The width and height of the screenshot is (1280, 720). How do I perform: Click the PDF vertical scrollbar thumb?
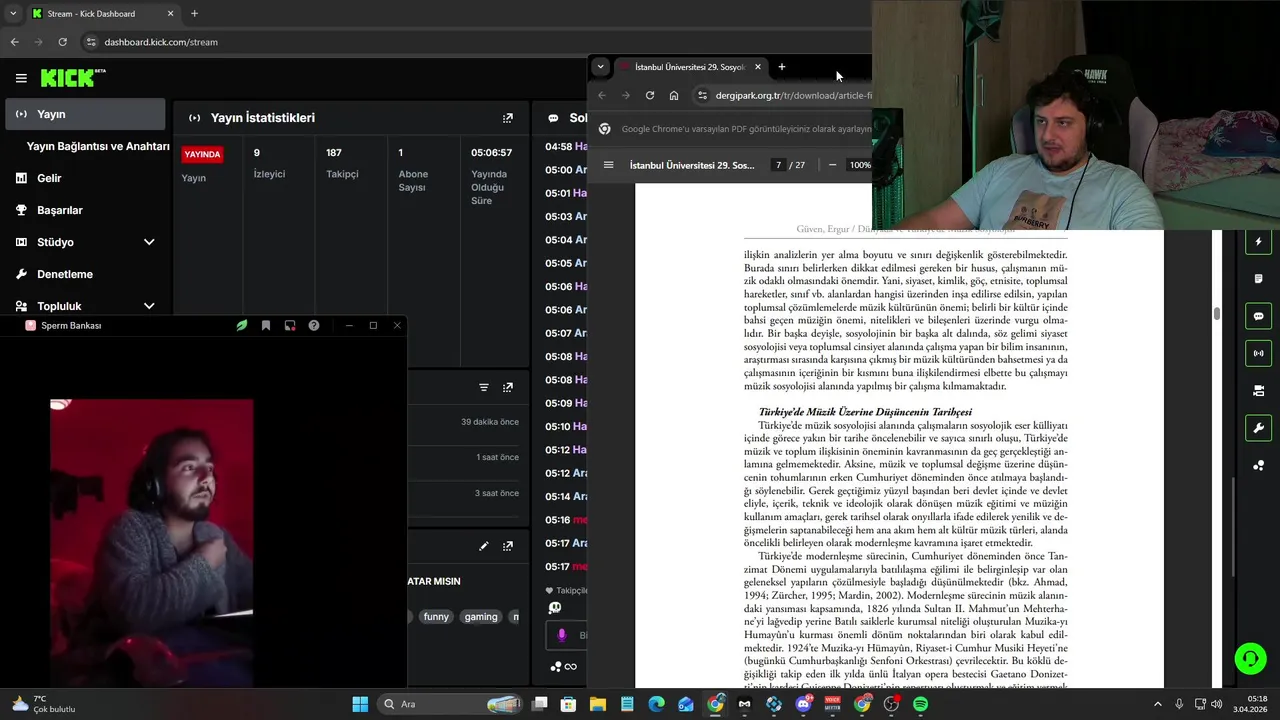[1216, 314]
